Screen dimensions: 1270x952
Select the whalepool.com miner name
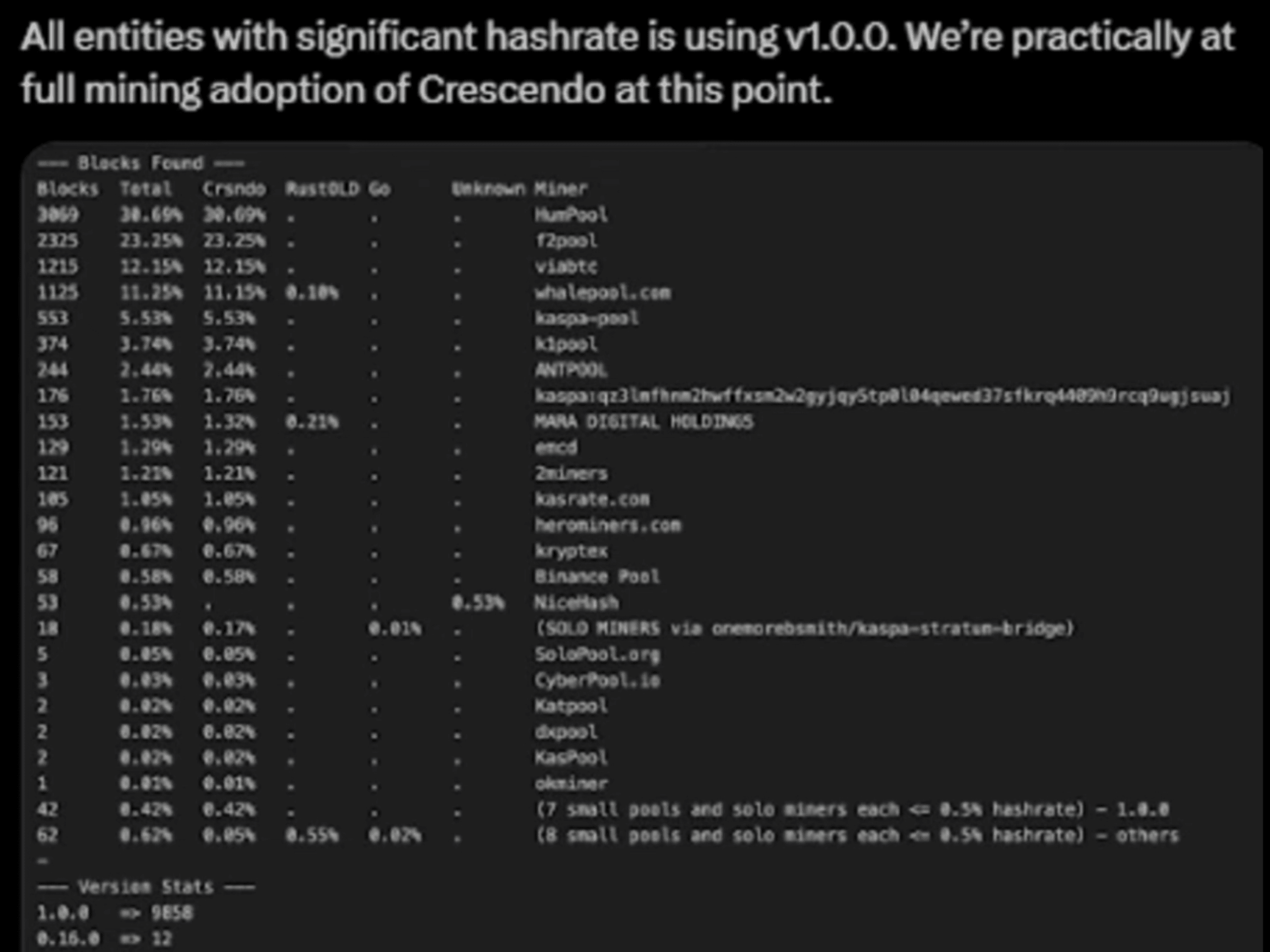(x=602, y=293)
